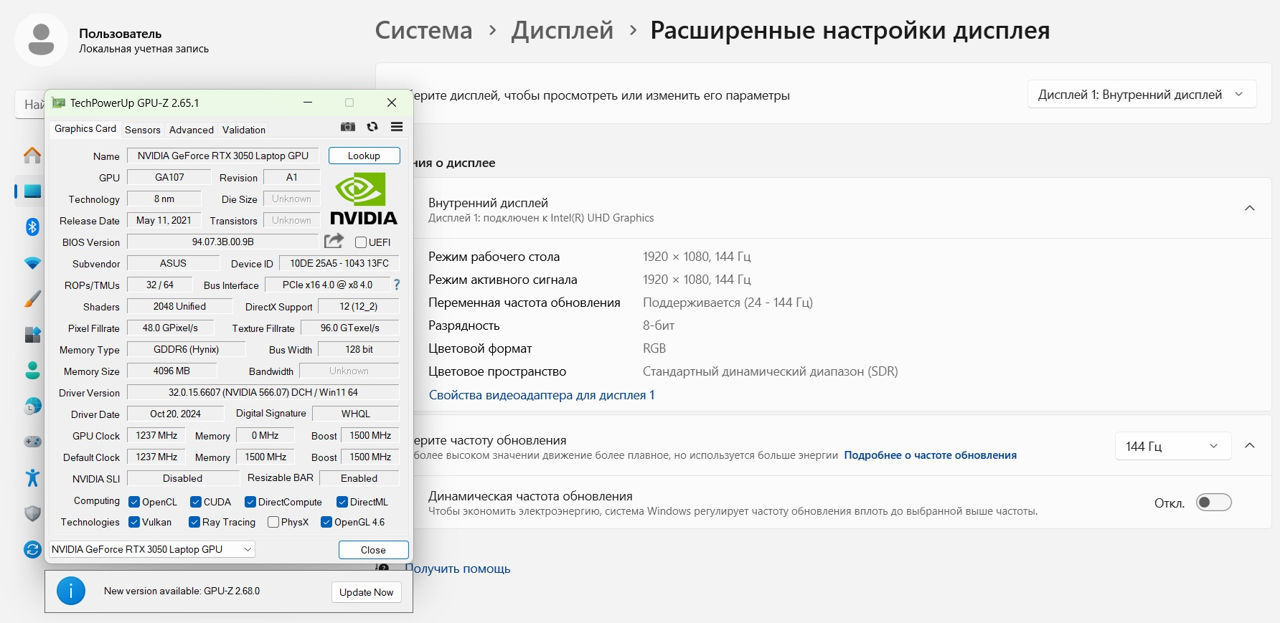Toggle the PhysX checkbox

pos(273,522)
